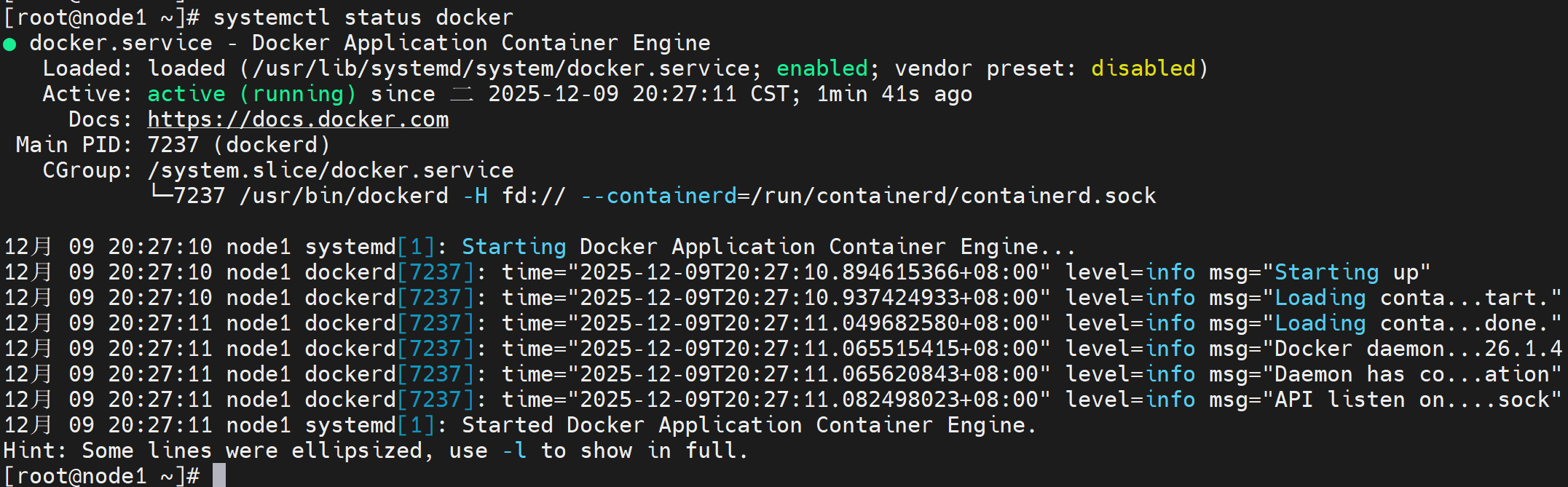1568x487 pixels.
Task: Click 'fd://' in the dockerd command line
Action: point(534,196)
